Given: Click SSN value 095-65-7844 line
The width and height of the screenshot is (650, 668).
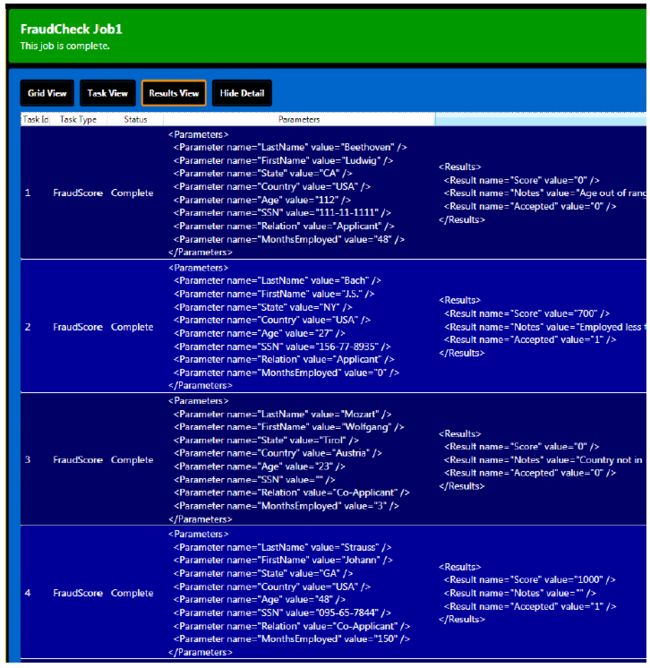Looking at the screenshot, I should (x=282, y=613).
